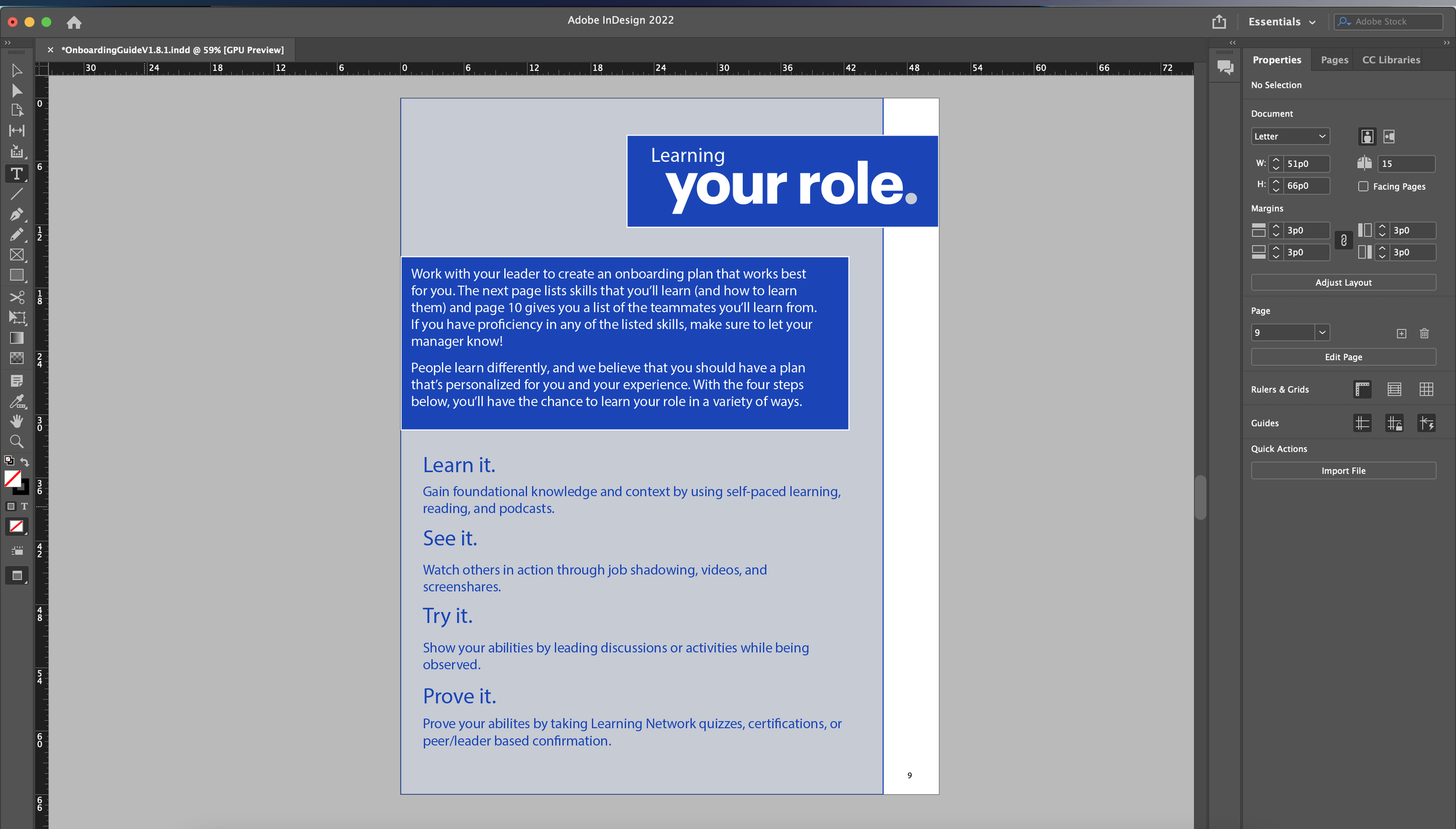
Task: Toggle the Lock Guides icon
Action: click(1394, 423)
